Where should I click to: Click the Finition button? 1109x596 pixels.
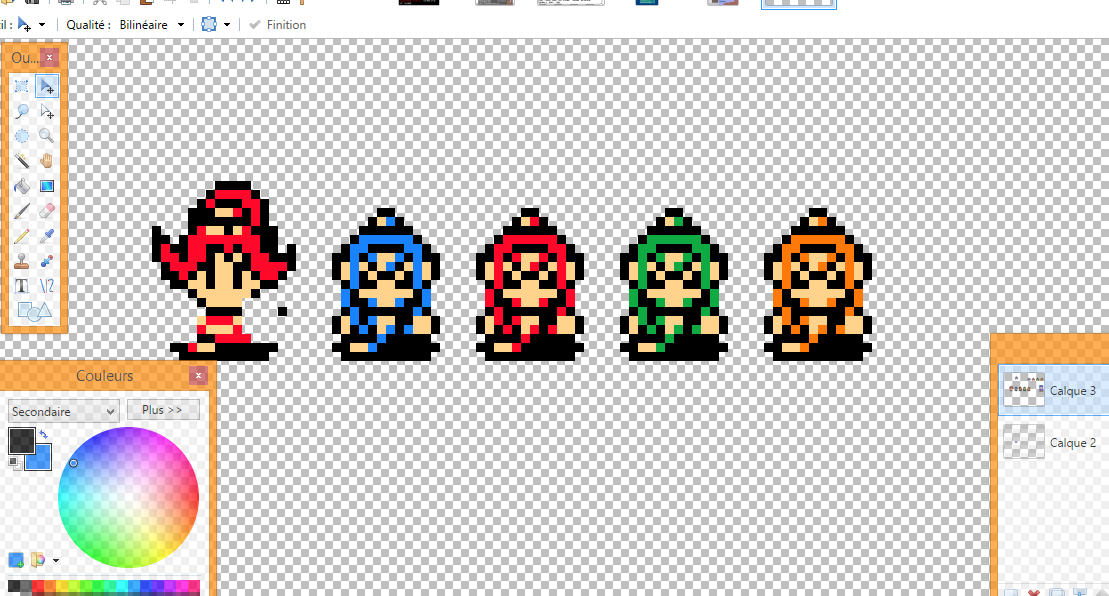(x=277, y=24)
